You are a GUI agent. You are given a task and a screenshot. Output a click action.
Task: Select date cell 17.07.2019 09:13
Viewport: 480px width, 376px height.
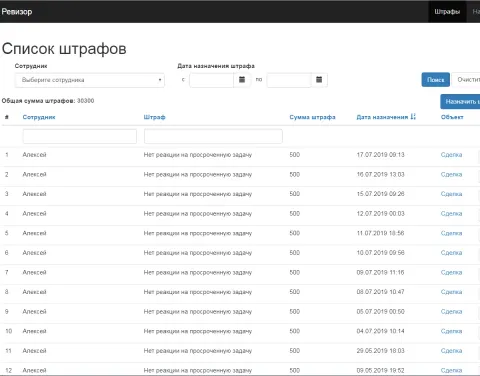[x=380, y=155]
